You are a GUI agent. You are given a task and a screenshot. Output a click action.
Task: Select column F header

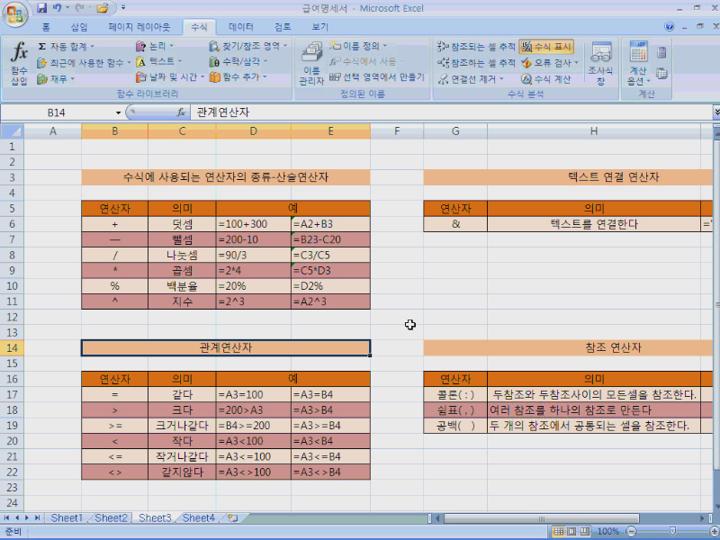pyautogui.click(x=397, y=131)
